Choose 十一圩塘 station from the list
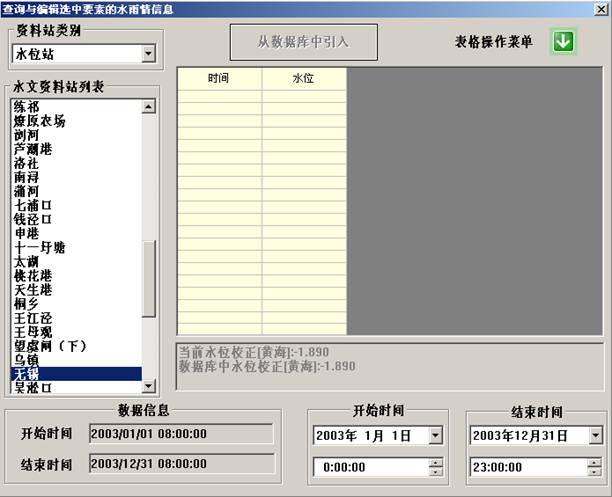 coord(40,247)
